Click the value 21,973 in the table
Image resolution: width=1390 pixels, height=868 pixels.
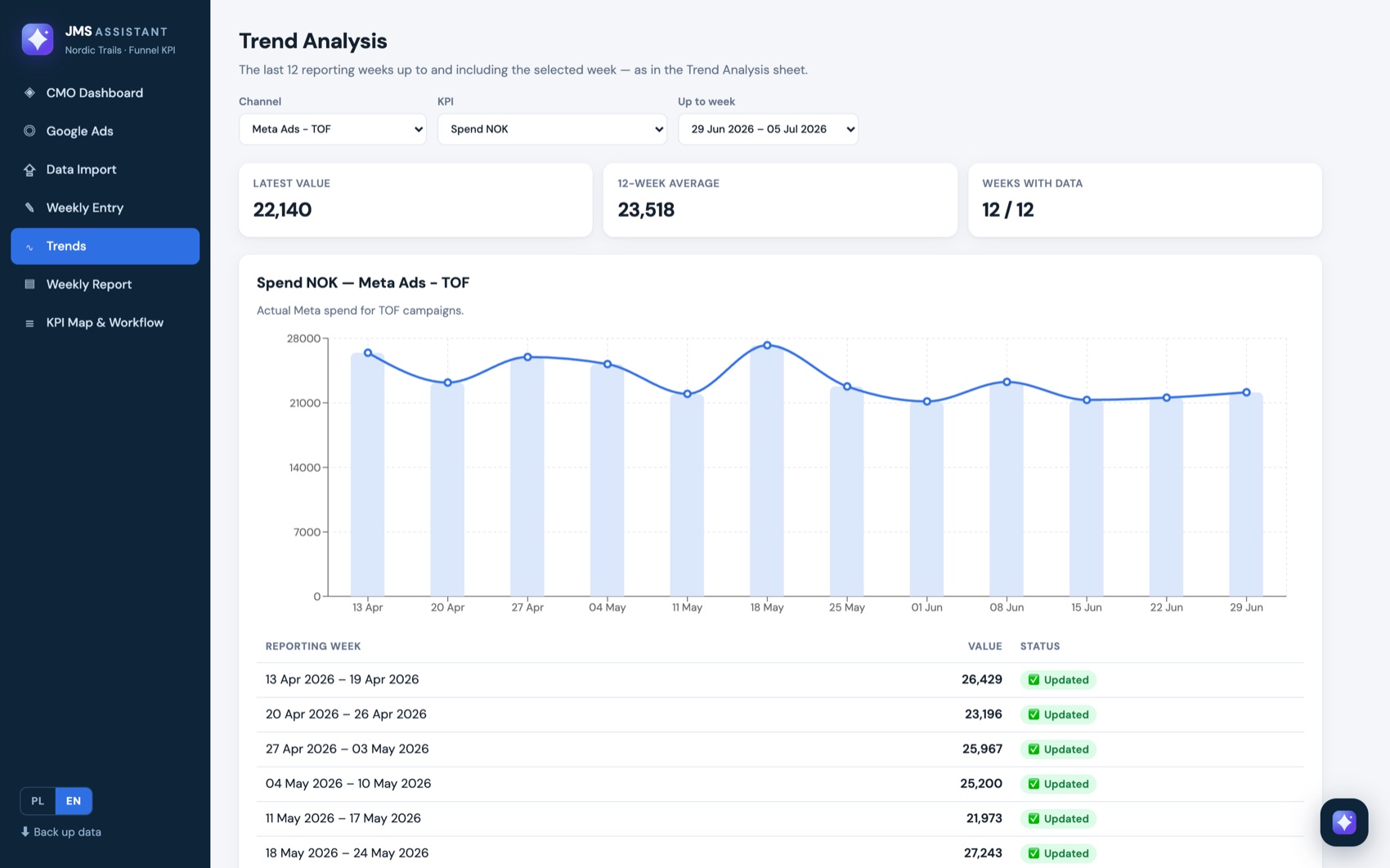(x=984, y=818)
